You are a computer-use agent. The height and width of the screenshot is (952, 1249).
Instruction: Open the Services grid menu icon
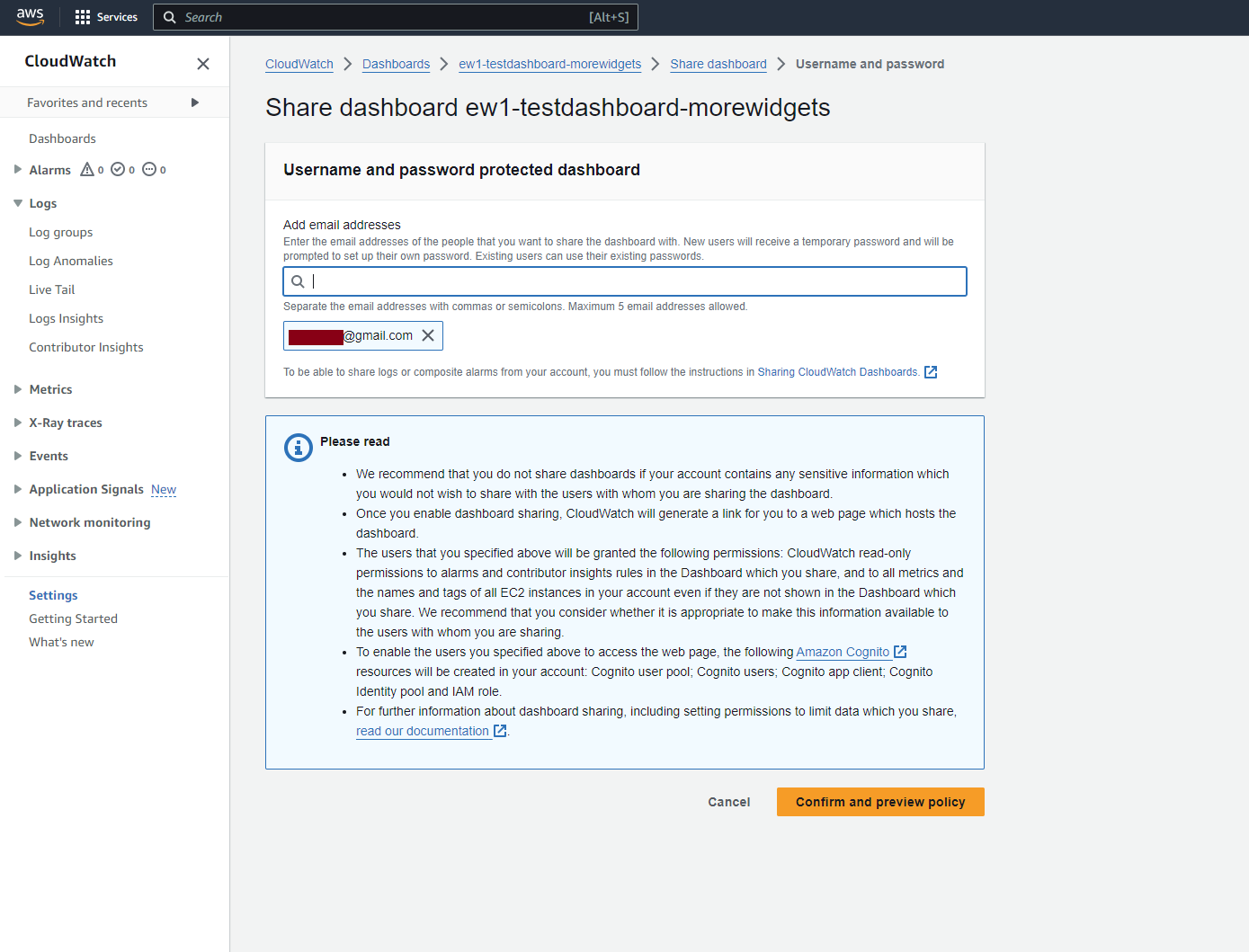(83, 17)
